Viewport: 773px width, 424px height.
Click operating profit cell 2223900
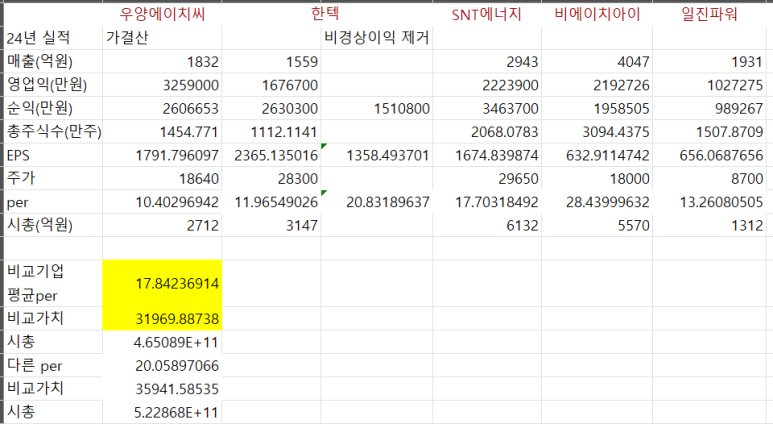click(487, 85)
